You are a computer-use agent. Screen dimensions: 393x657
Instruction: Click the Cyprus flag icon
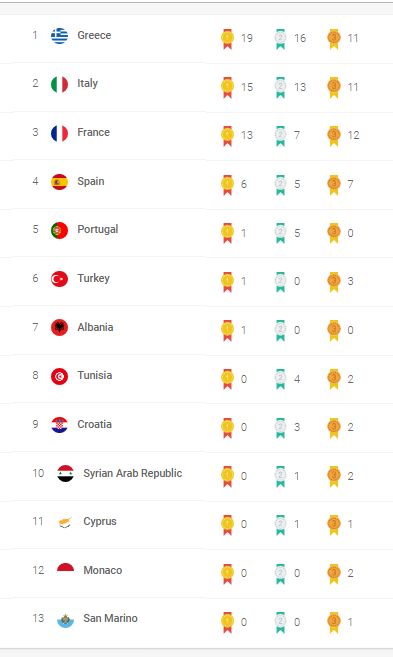(65, 522)
